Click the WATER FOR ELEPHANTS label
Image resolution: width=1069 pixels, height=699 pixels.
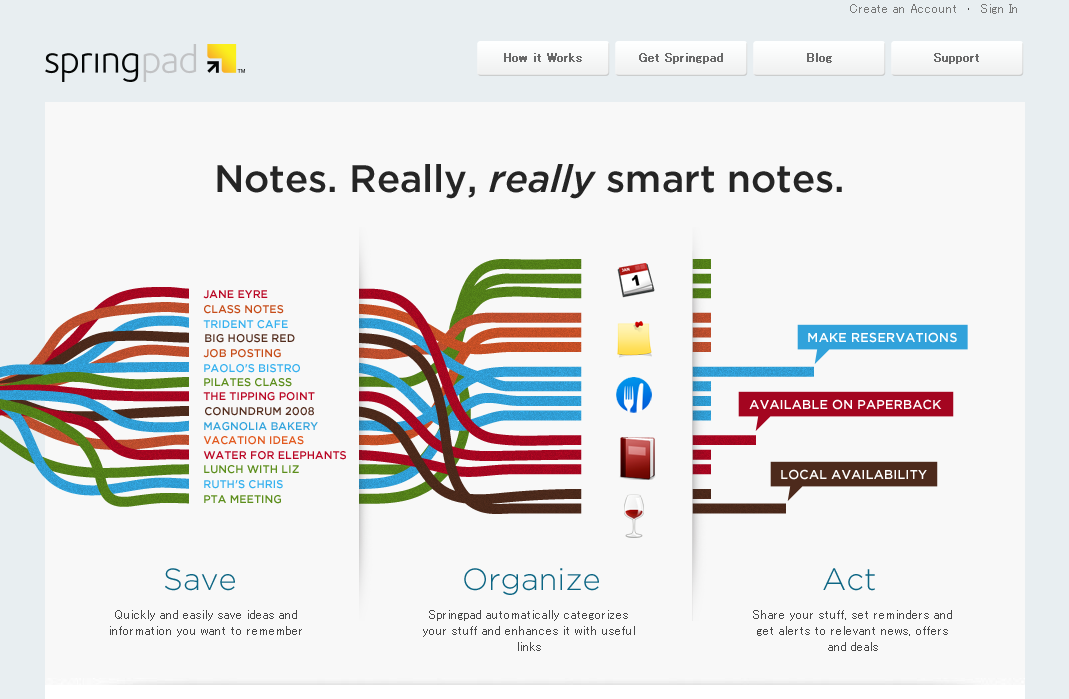pos(275,455)
